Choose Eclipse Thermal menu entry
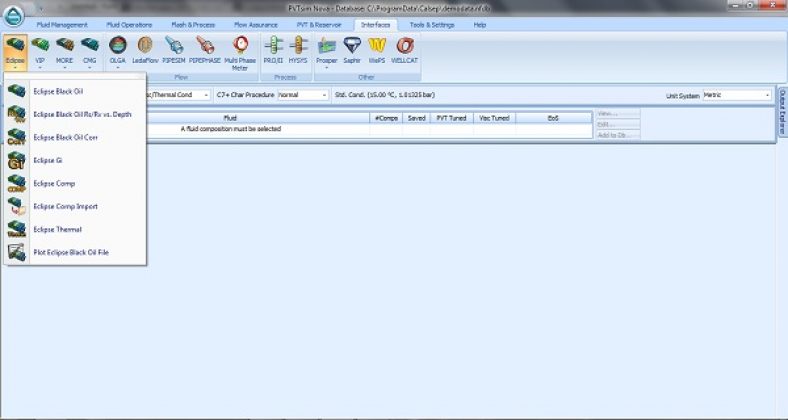The height and width of the screenshot is (420, 788). tap(75, 229)
